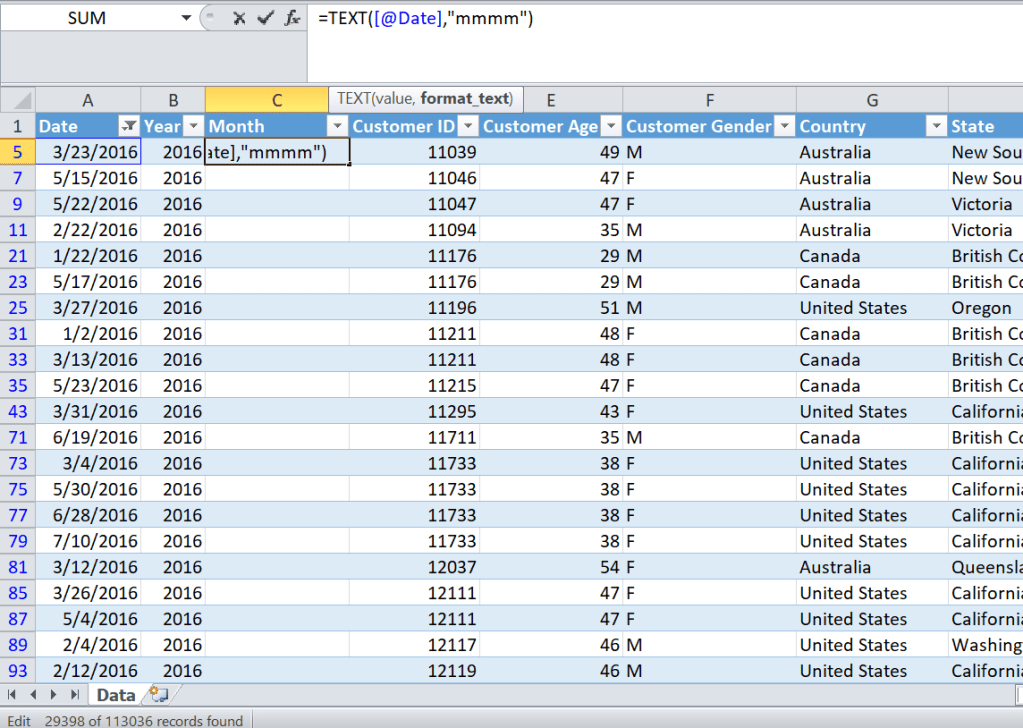Screen dimensions: 1023x728
Task: Select row header 25
Action: 17,308
